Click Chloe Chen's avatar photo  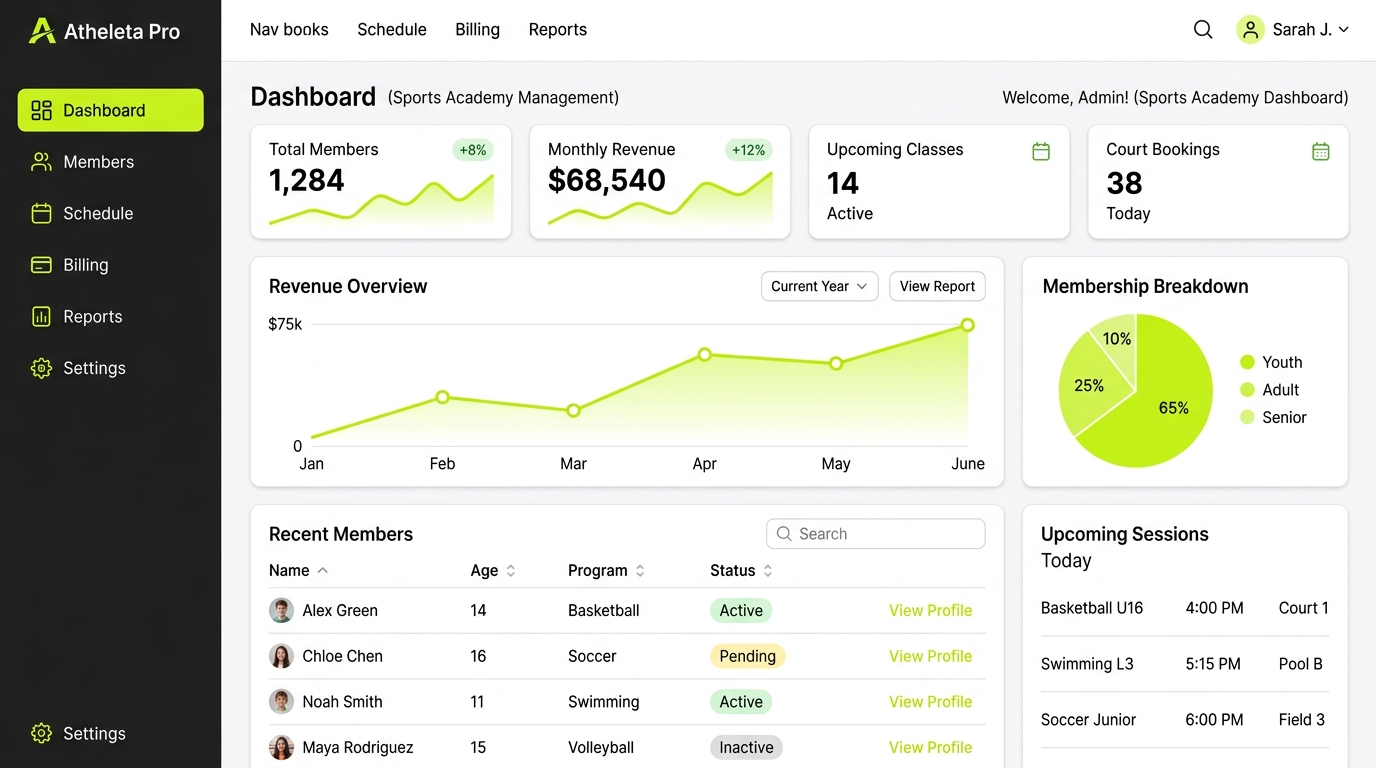pyautogui.click(x=281, y=656)
